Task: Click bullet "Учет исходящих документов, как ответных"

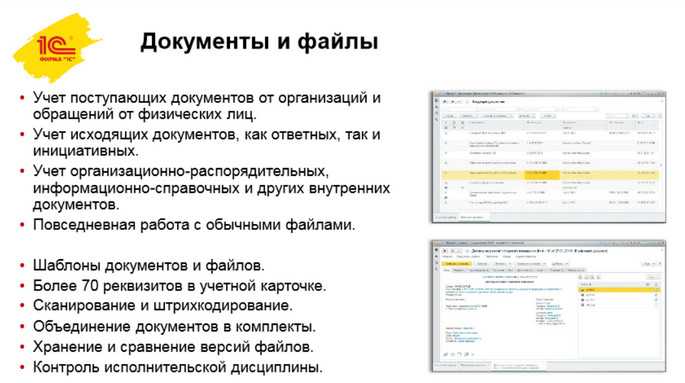Action: click(x=207, y=142)
